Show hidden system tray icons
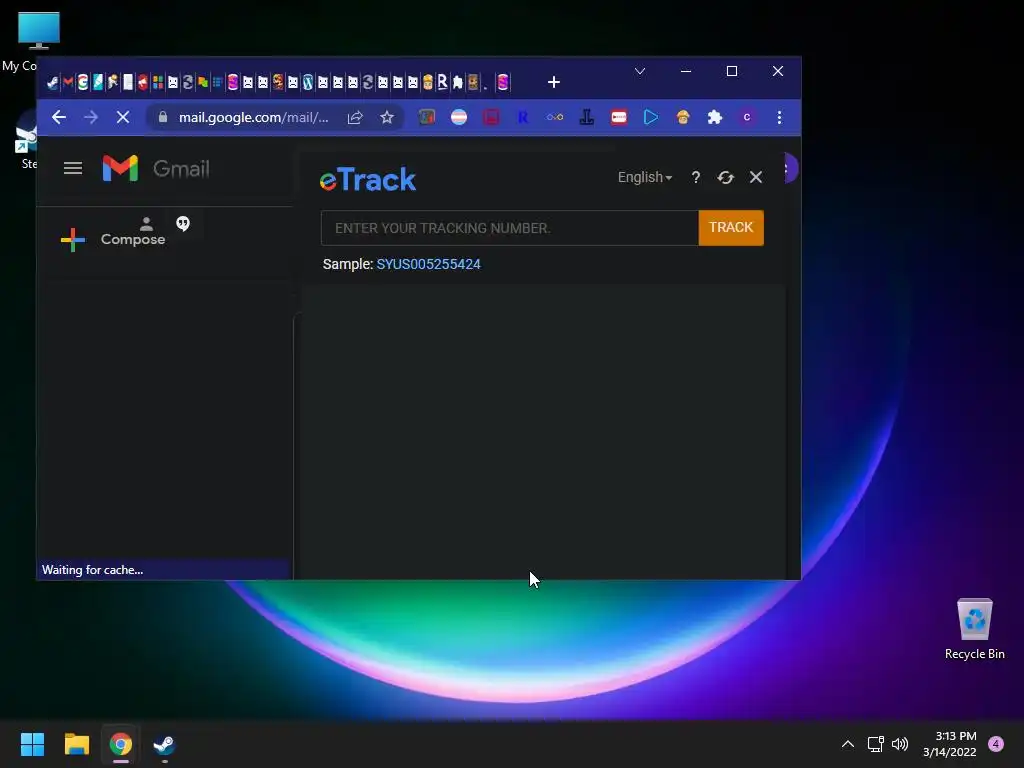The width and height of the screenshot is (1024, 768). [x=848, y=744]
